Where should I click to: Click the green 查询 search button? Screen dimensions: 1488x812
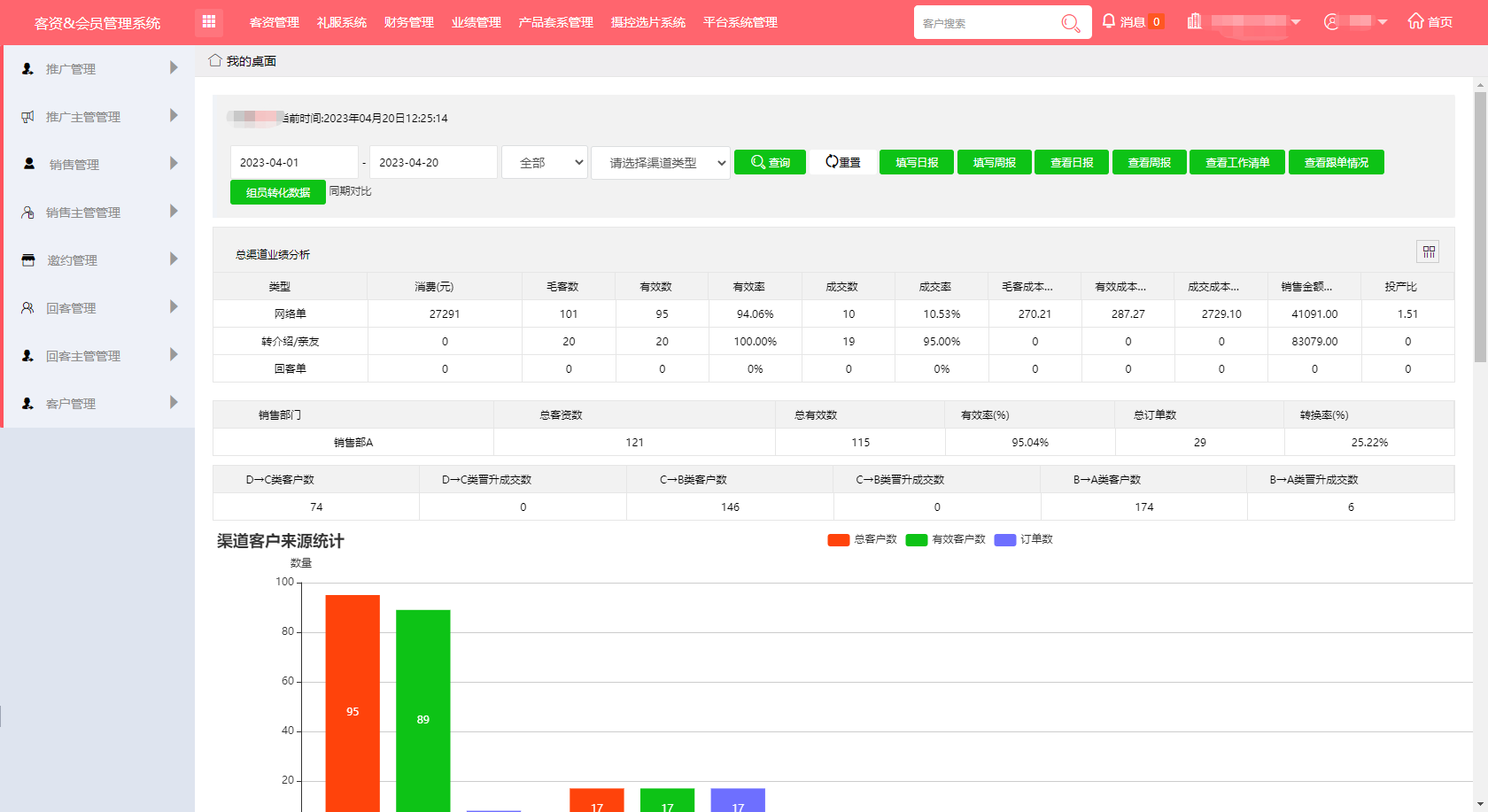pyautogui.click(x=770, y=162)
